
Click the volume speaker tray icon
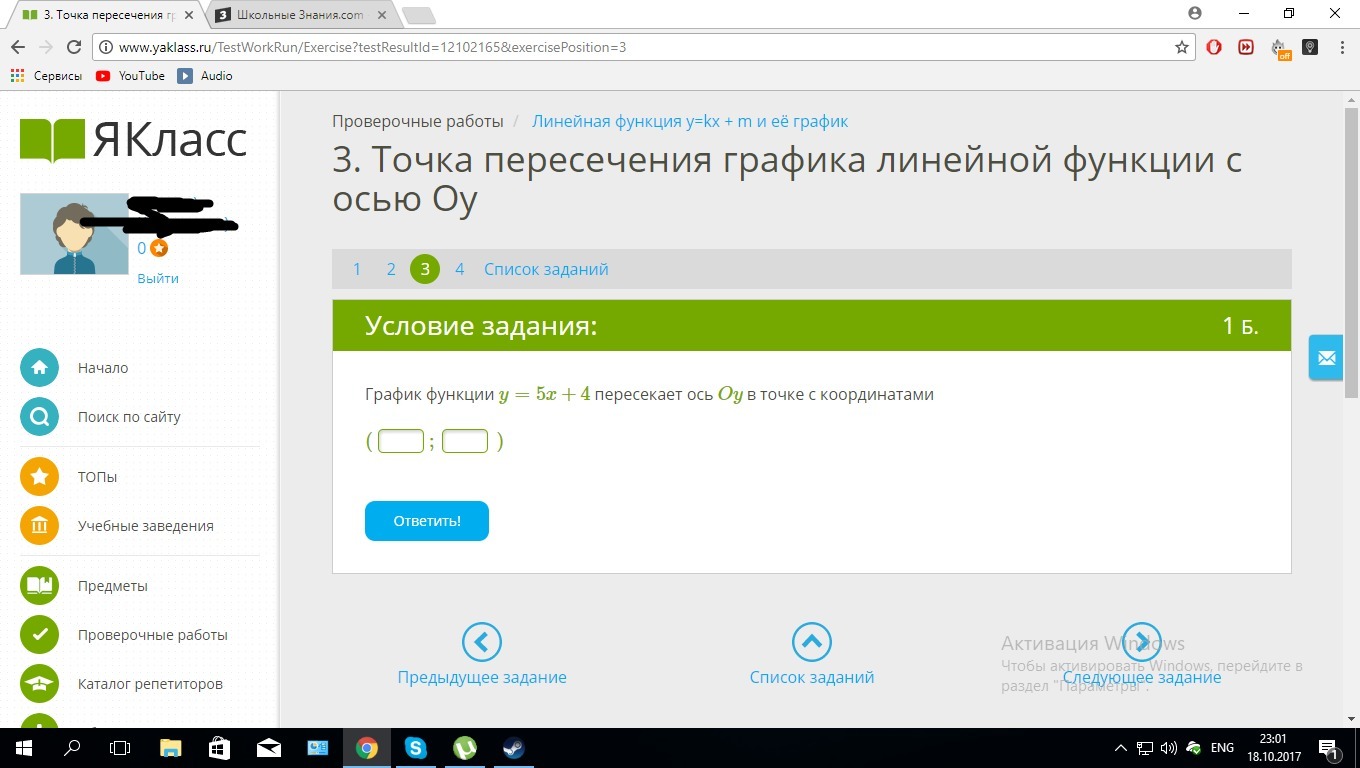tap(1168, 748)
